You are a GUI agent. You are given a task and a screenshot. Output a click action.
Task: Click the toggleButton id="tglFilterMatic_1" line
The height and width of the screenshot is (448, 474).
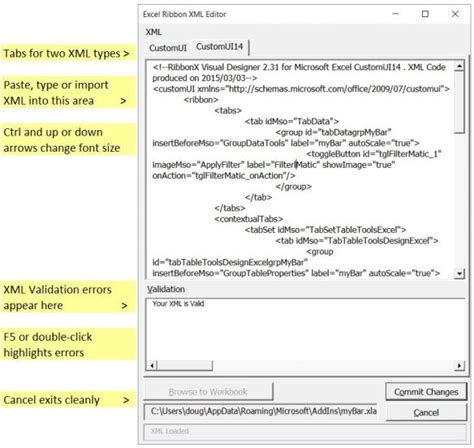[x=374, y=154]
